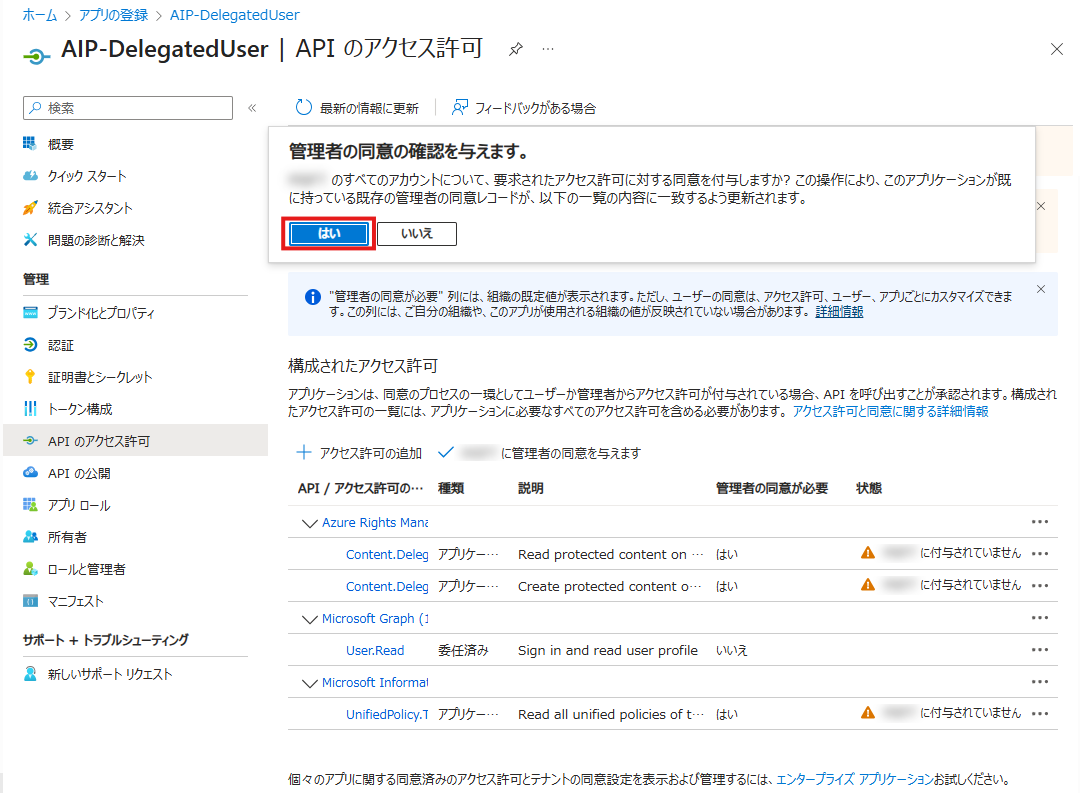Viewport: 1080px width, 793px height.
Task: Collapse the Microsoft Graph group chevron
Action: pyautogui.click(x=309, y=619)
